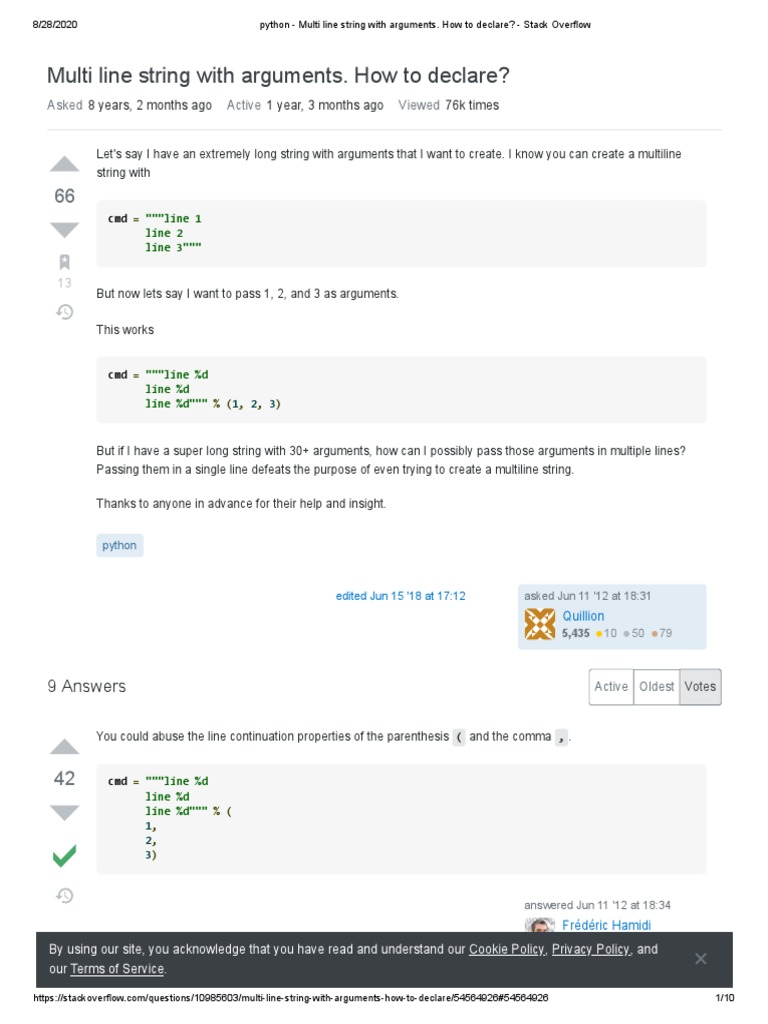The width and height of the screenshot is (768, 1024).
Task: Open Quillion's user profile
Action: click(583, 616)
